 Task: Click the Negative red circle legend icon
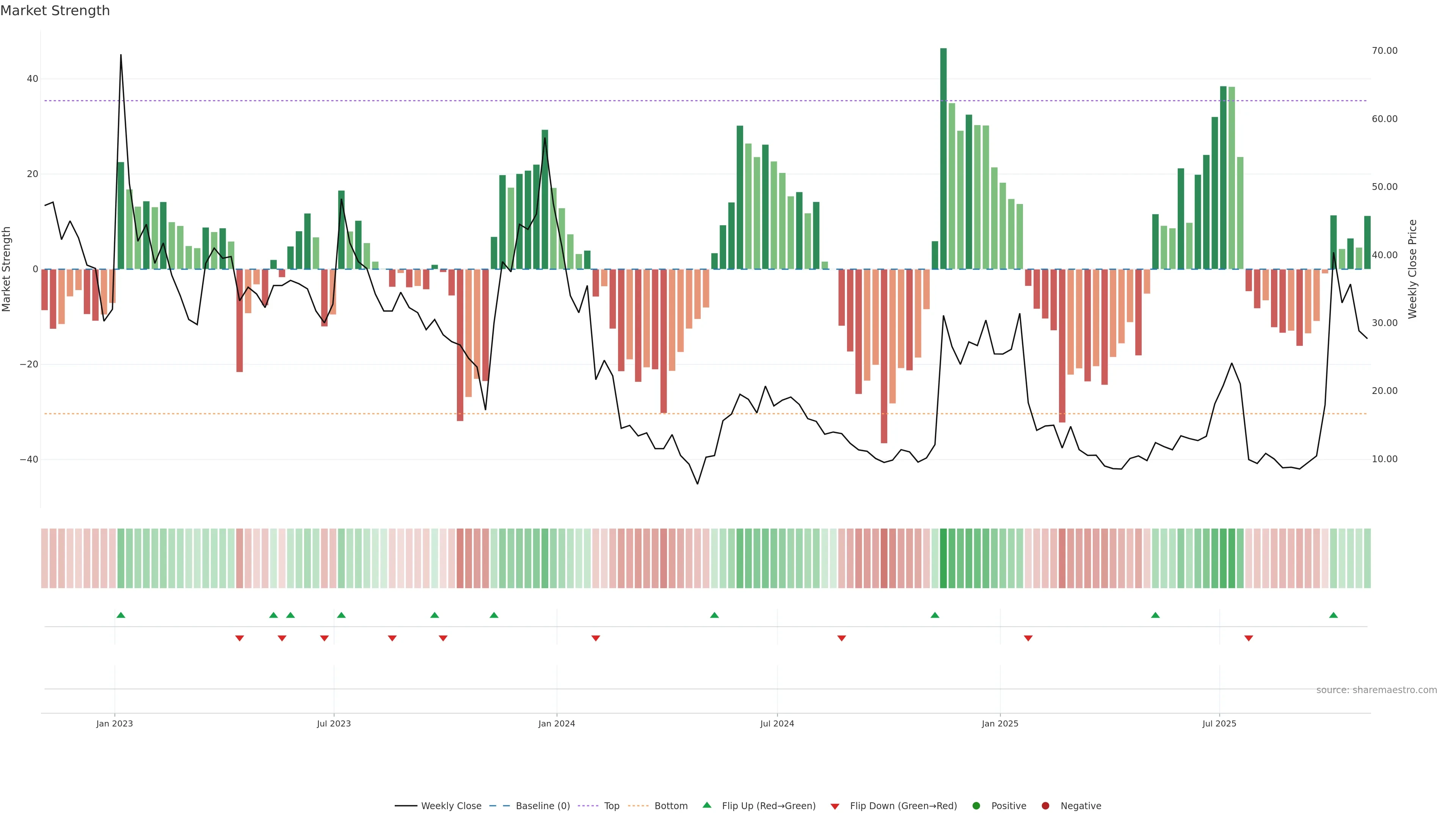coord(1045,806)
